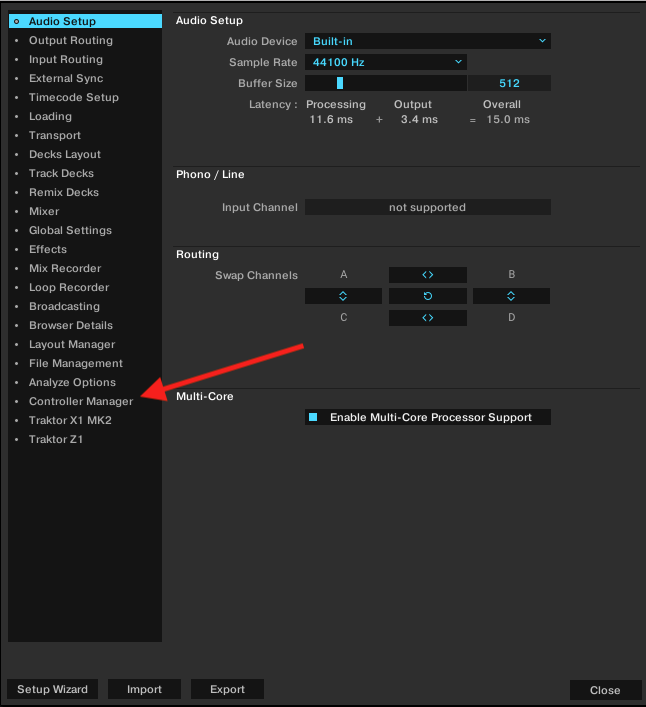Click the Input Channel 'not supported' field

pyautogui.click(x=427, y=207)
